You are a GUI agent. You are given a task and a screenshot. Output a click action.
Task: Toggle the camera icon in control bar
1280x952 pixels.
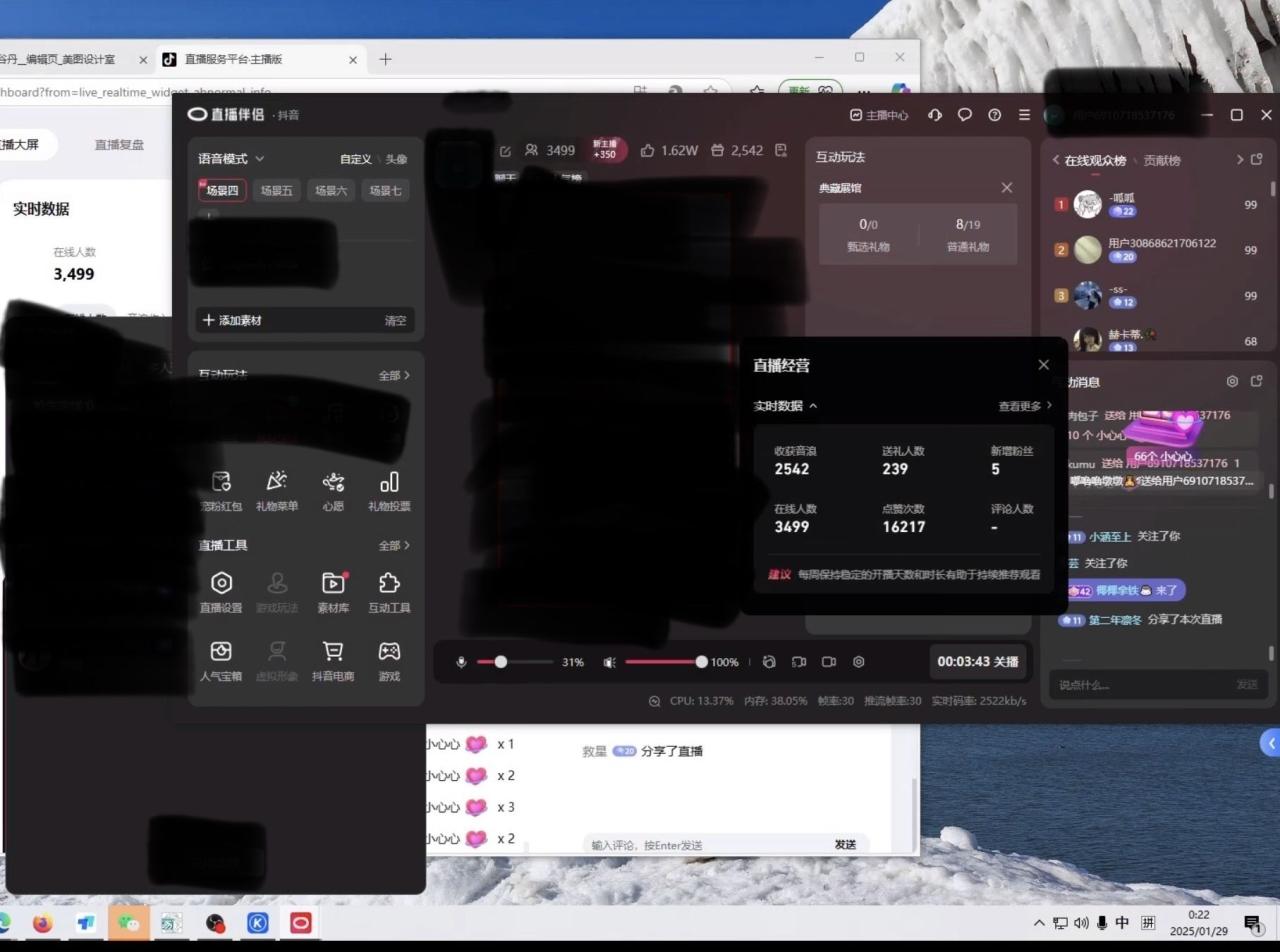tap(829, 662)
